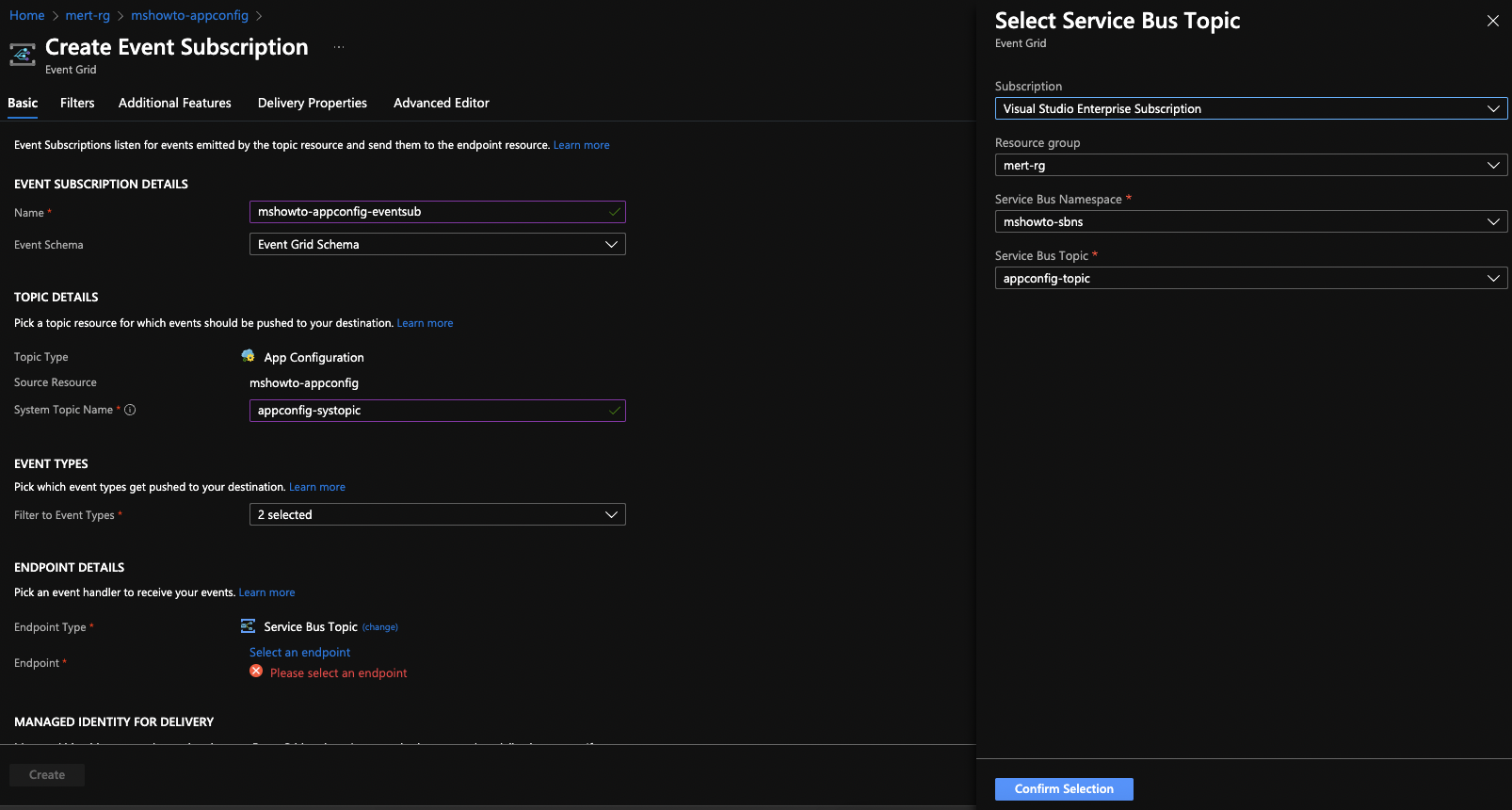Image resolution: width=1512 pixels, height=810 pixels.
Task: Focus the System Topic Name input field
Action: (x=437, y=411)
